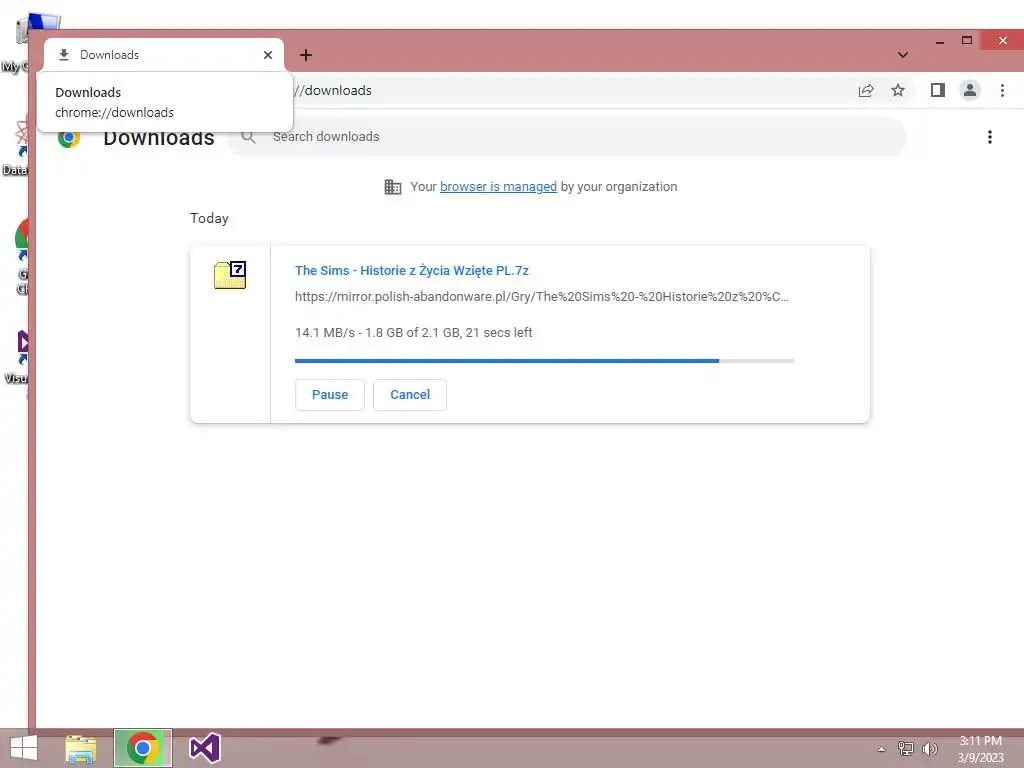1024x768 pixels.
Task: Launch Visual Studio from taskbar
Action: [x=205, y=748]
